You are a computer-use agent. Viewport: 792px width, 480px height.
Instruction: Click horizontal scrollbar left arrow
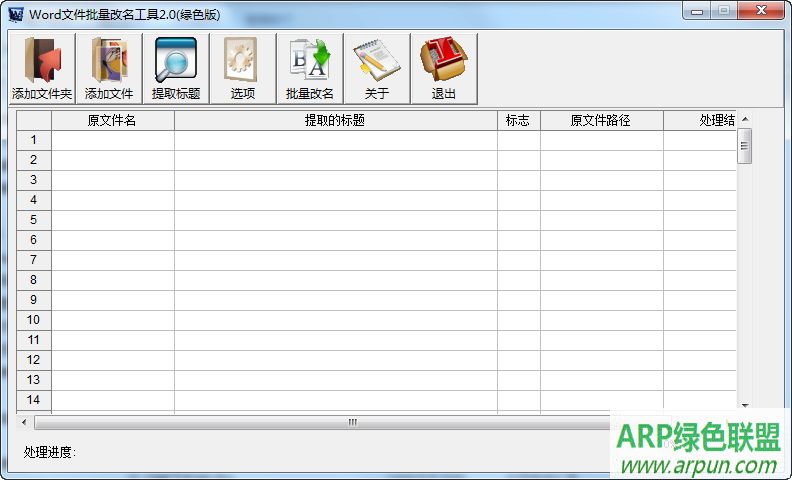point(24,422)
